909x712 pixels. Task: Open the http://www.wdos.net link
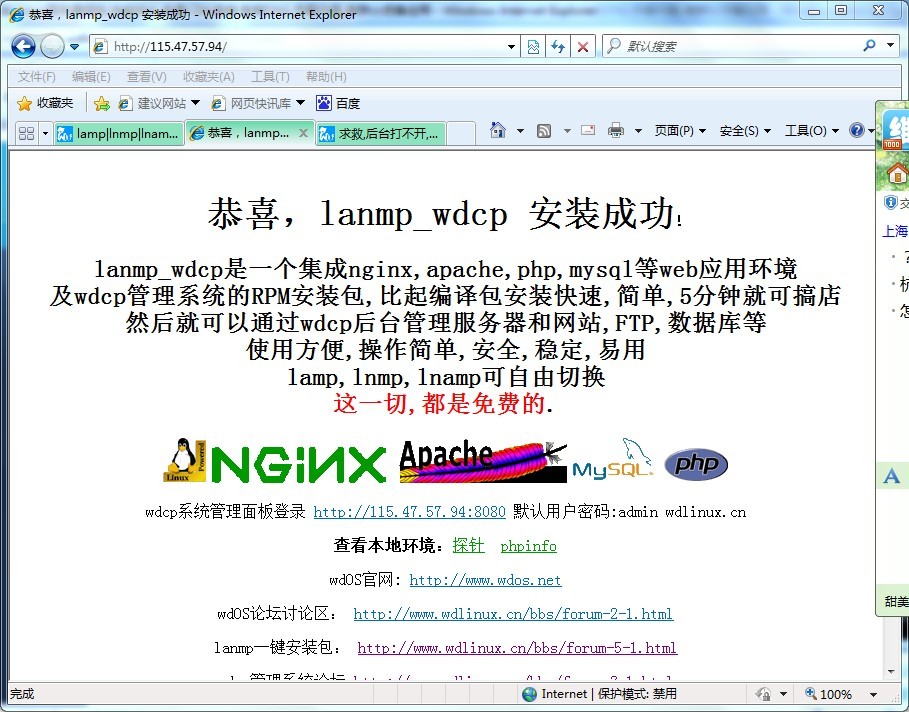485,580
